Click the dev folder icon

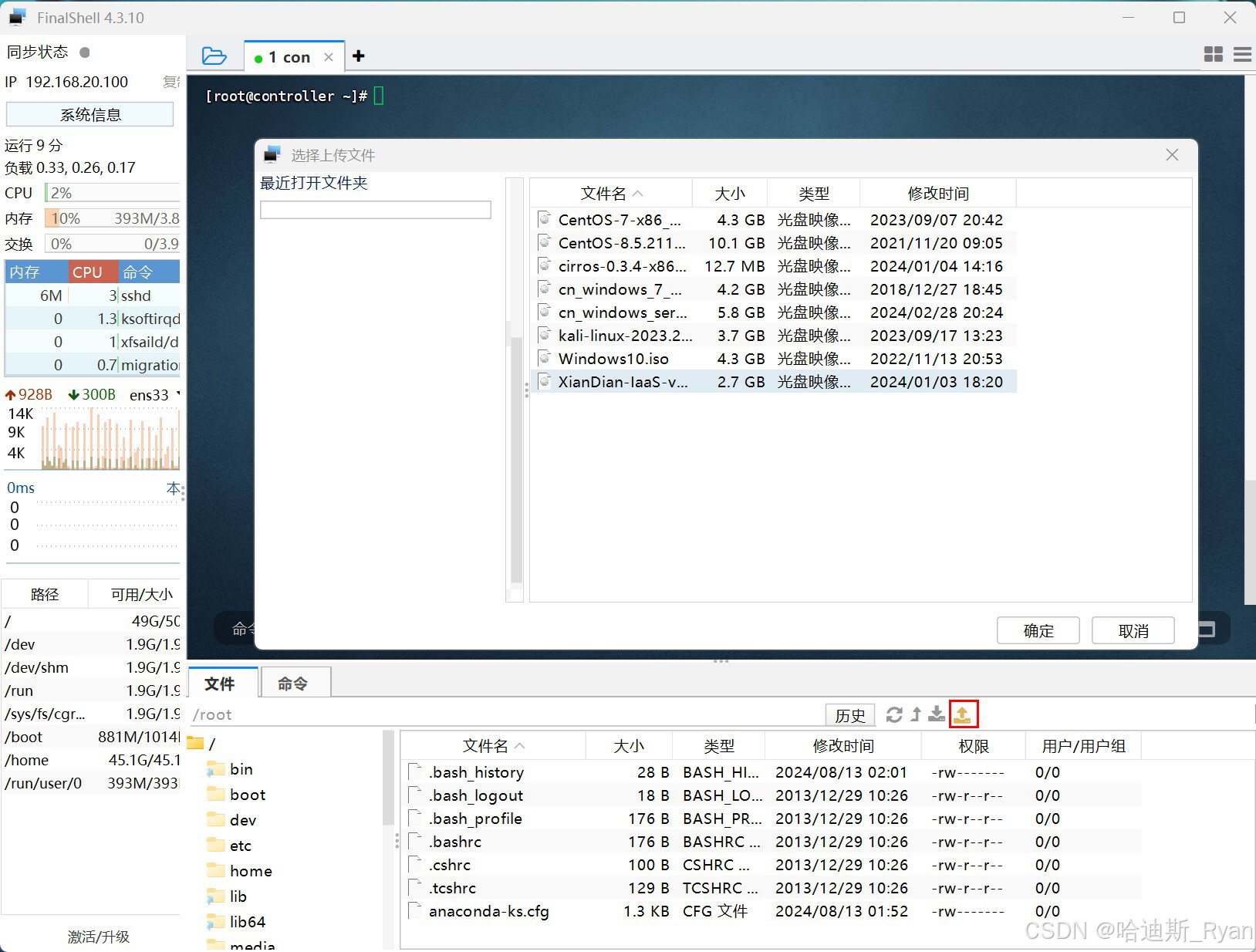(216, 820)
